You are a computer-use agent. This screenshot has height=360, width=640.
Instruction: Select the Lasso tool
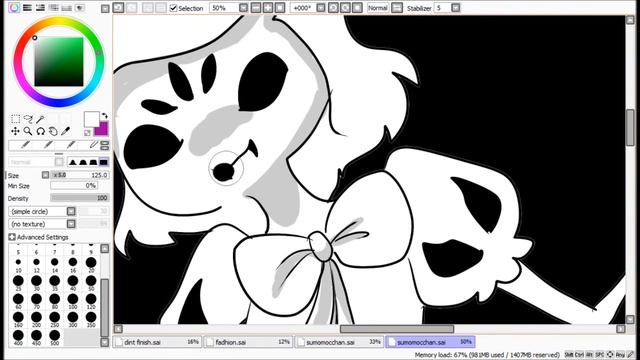click(28, 119)
